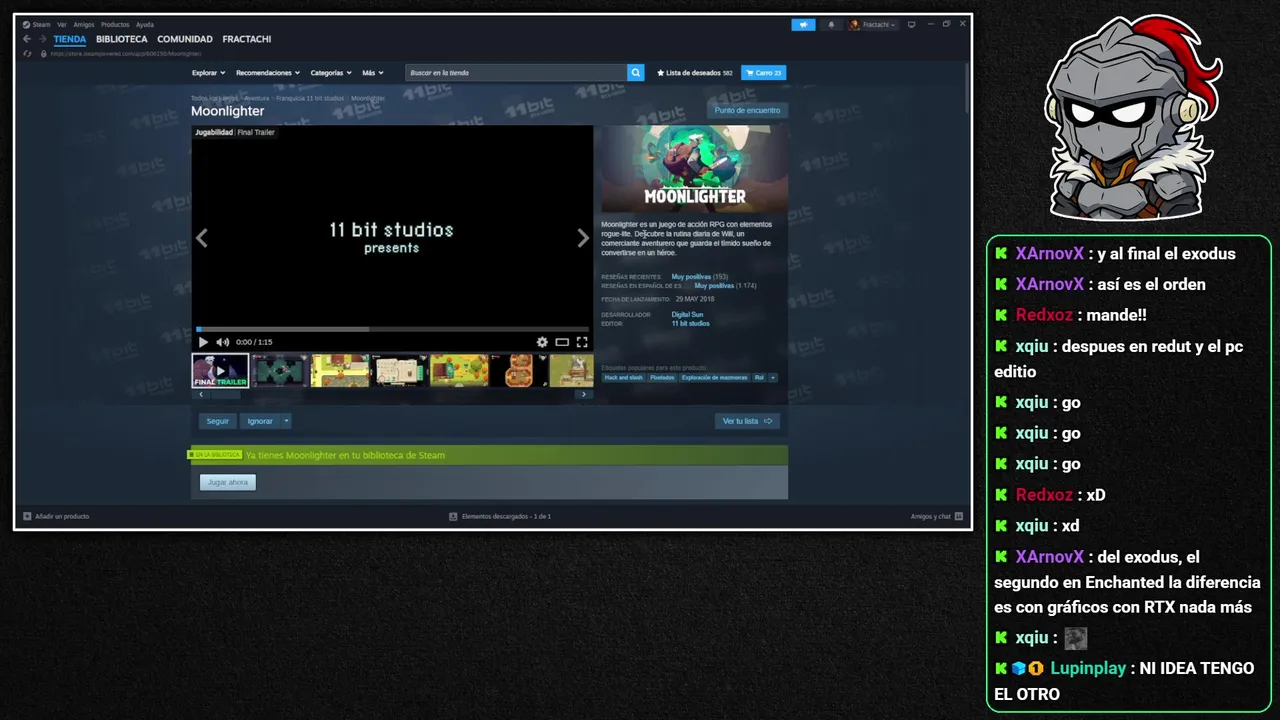Open Amigos y chat icon
Image resolution: width=1280 pixels, height=720 pixels.
[958, 516]
